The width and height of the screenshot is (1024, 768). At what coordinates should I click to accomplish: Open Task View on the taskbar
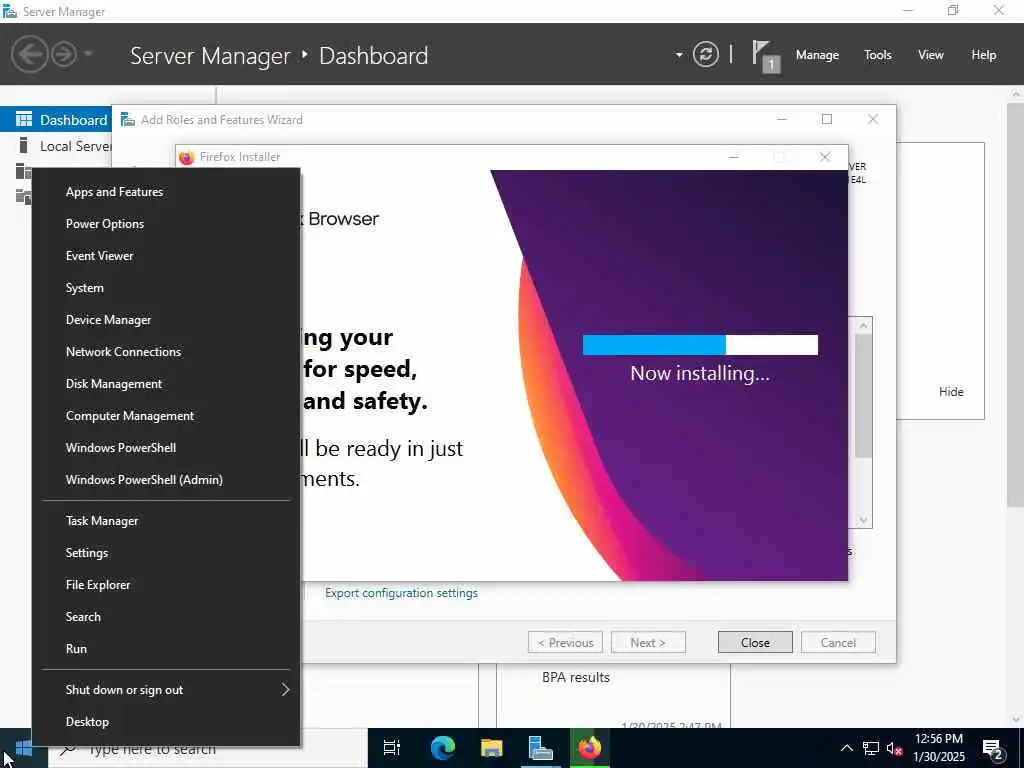[x=392, y=748]
